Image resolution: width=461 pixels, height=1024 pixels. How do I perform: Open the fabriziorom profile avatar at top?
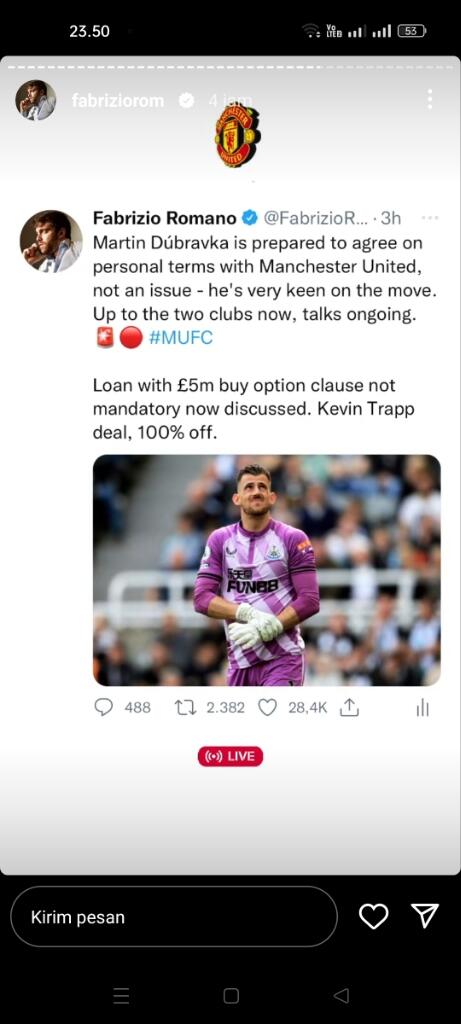click(36, 100)
